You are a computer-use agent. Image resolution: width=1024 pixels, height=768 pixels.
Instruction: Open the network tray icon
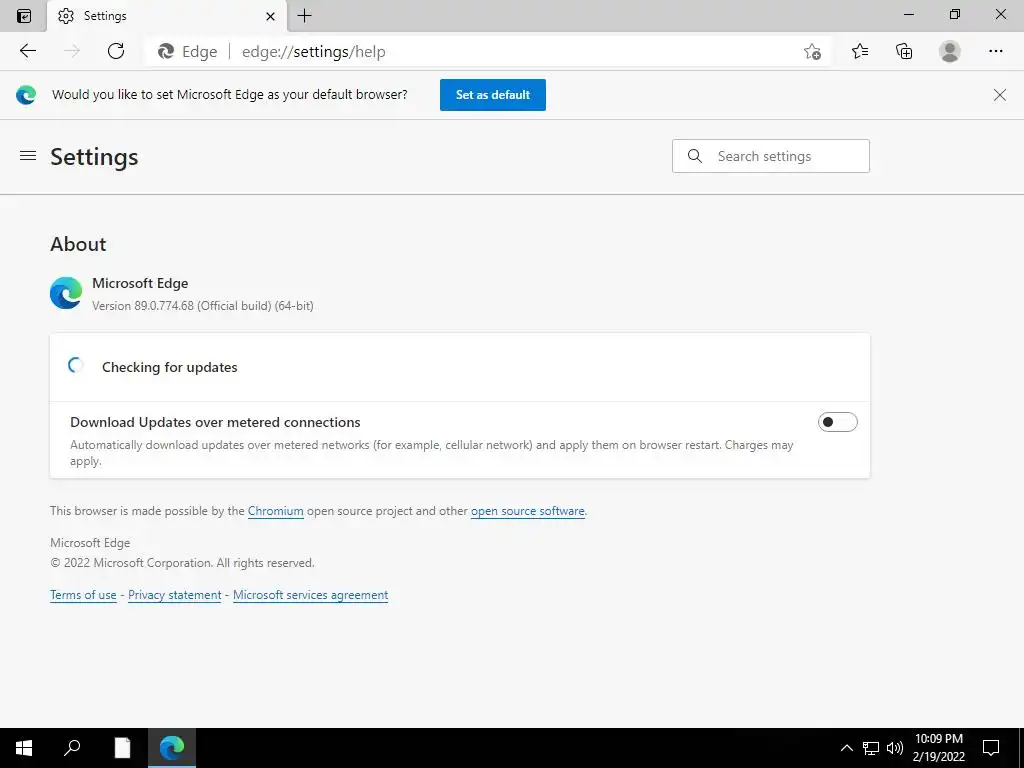[x=871, y=748]
